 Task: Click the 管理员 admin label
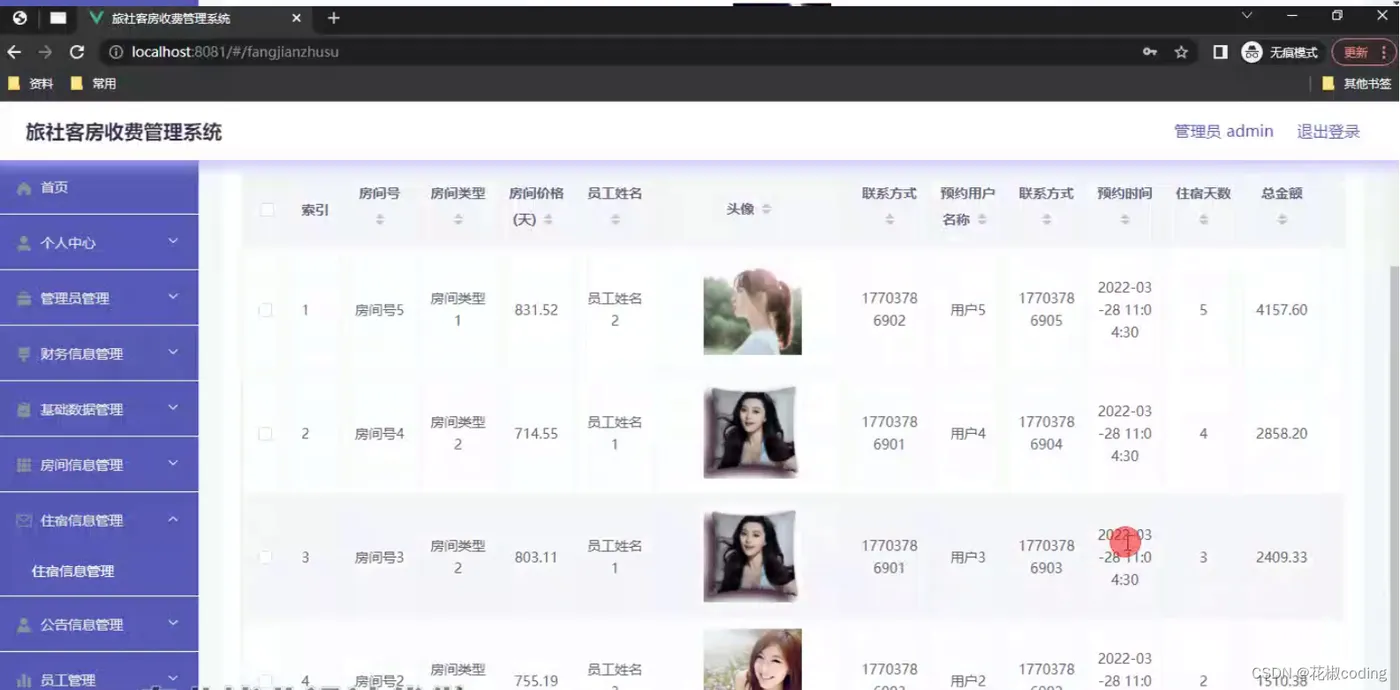[1223, 132]
